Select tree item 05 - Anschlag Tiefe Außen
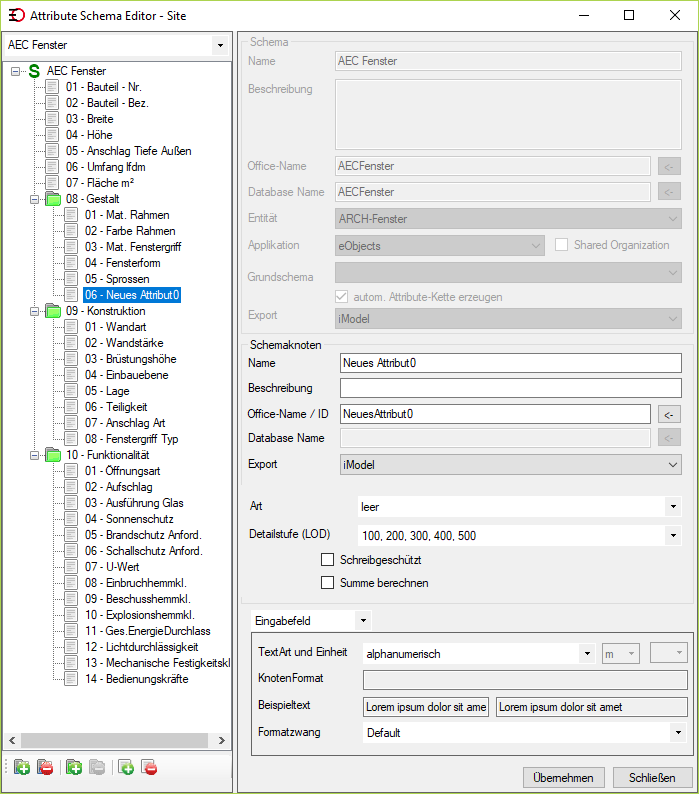 coord(129,151)
